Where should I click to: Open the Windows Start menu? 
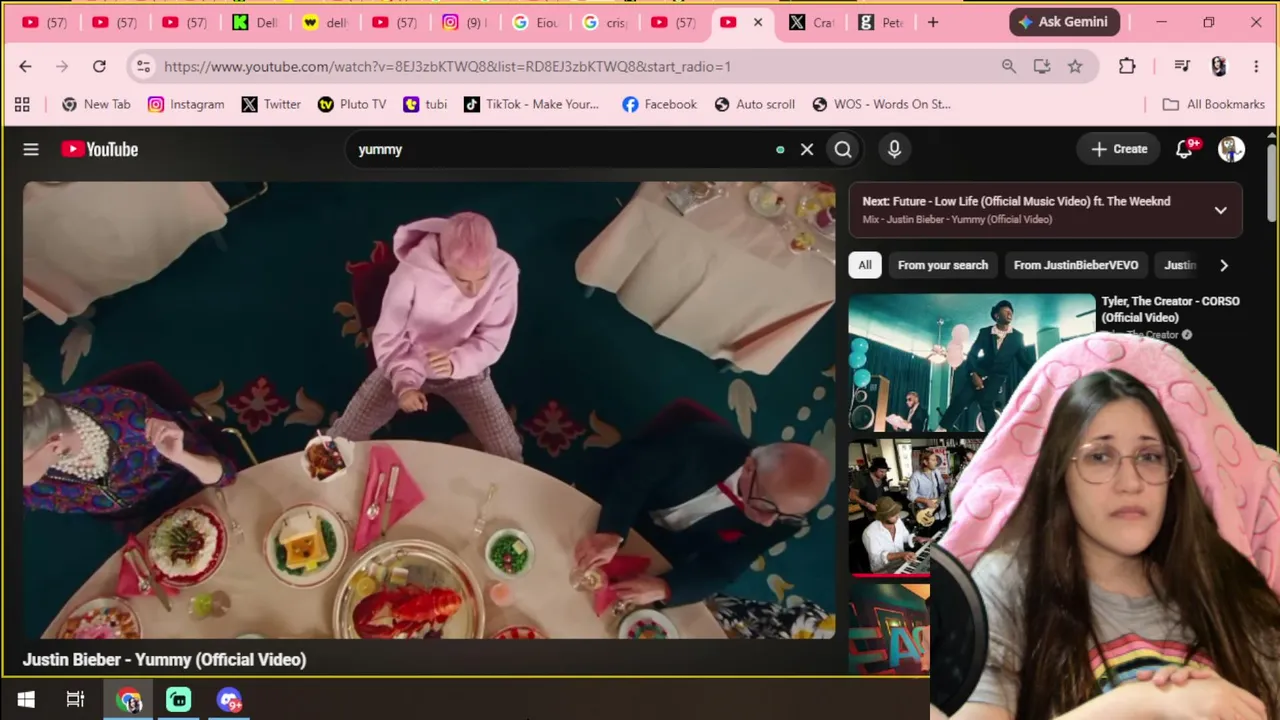(x=26, y=700)
